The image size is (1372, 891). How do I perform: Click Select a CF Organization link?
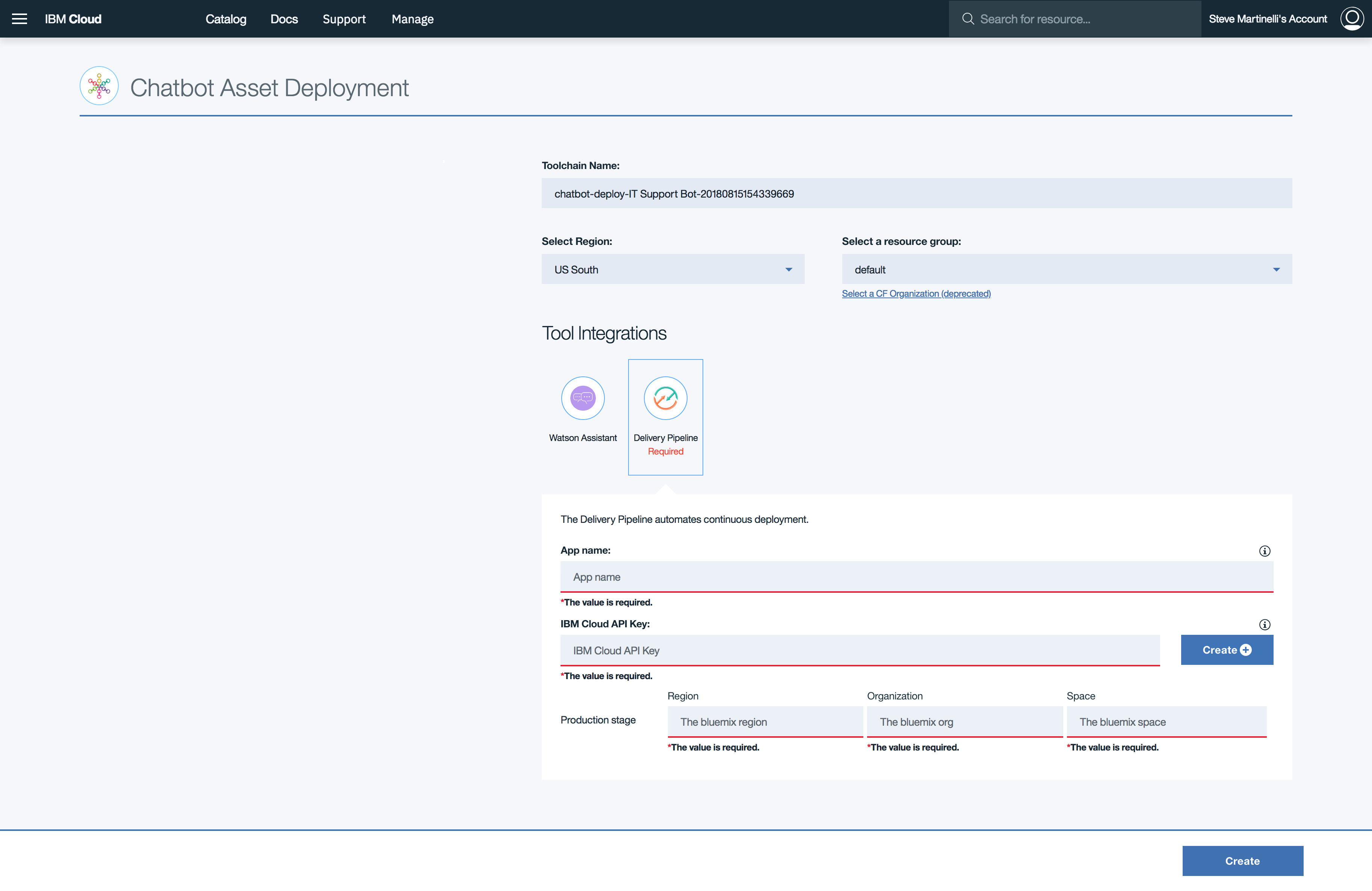(916, 294)
